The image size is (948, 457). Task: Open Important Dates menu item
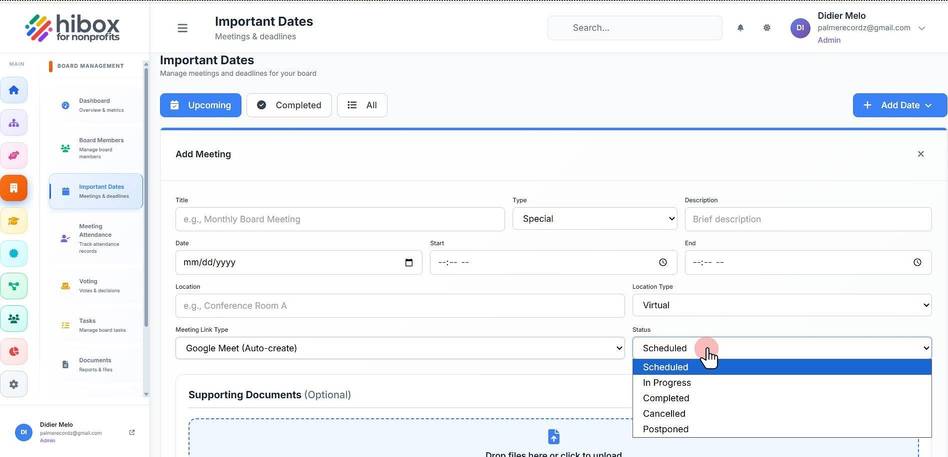point(96,191)
